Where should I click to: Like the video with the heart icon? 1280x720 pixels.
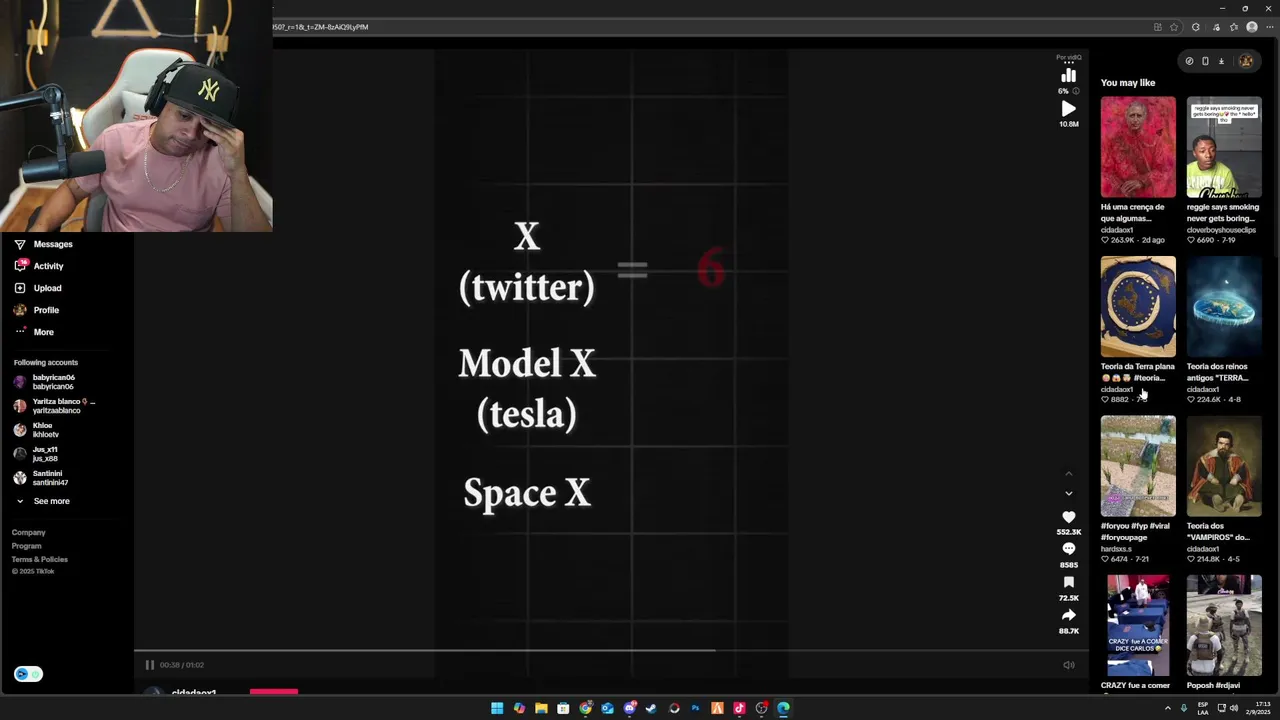click(x=1068, y=517)
